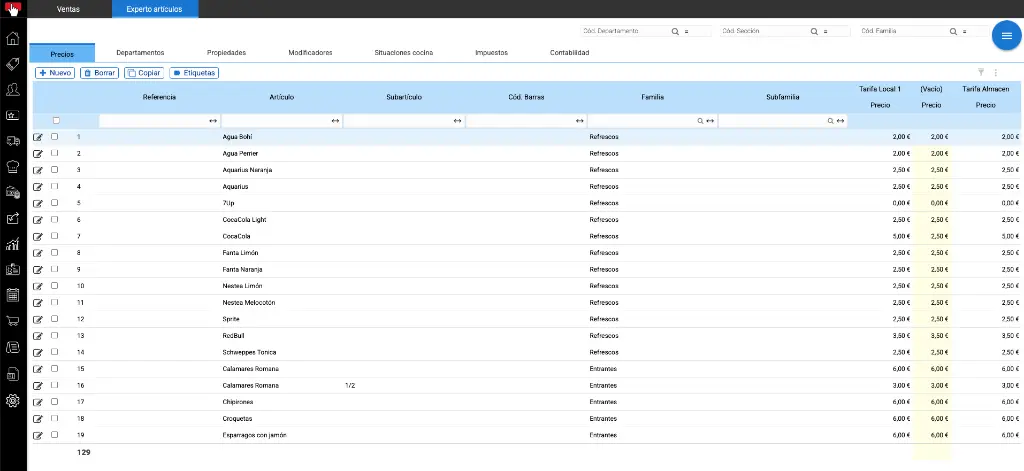This screenshot has width=1024, height=471.
Task: Click search icon in Cód. Familia field
Action: [953, 31]
